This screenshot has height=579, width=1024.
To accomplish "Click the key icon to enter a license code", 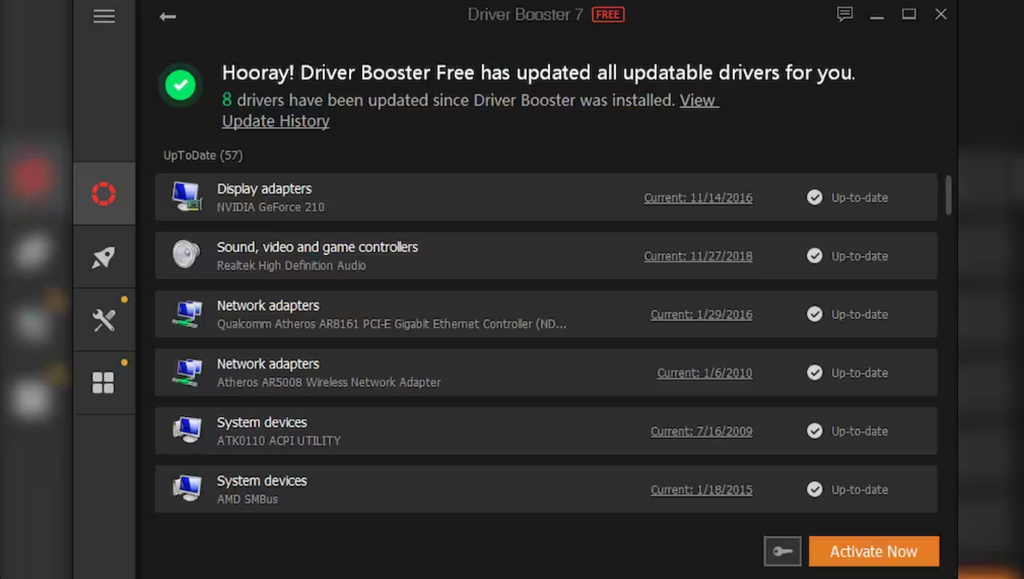I will pyautogui.click(x=782, y=551).
